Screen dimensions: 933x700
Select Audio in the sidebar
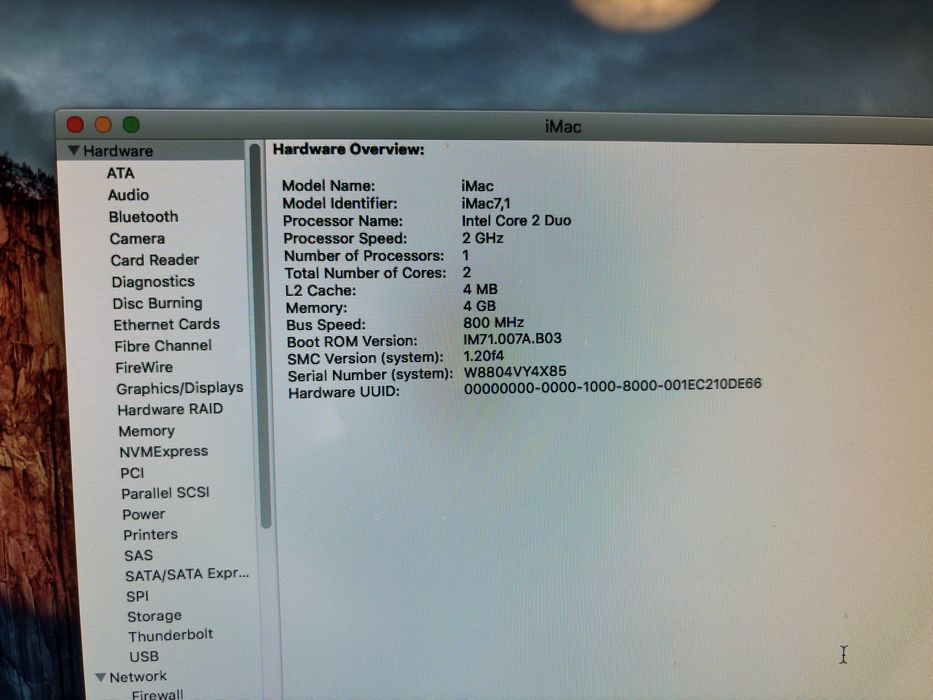point(129,195)
